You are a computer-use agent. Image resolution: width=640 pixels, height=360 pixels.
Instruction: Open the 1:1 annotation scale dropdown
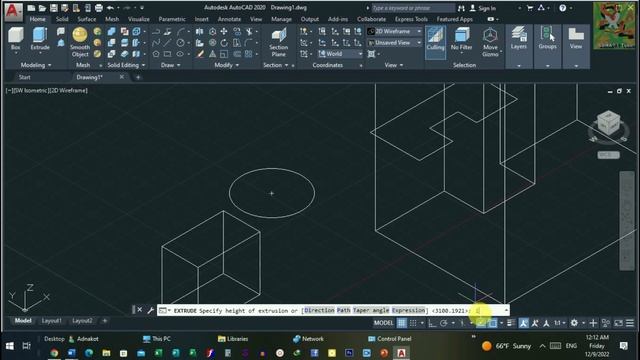click(559, 323)
